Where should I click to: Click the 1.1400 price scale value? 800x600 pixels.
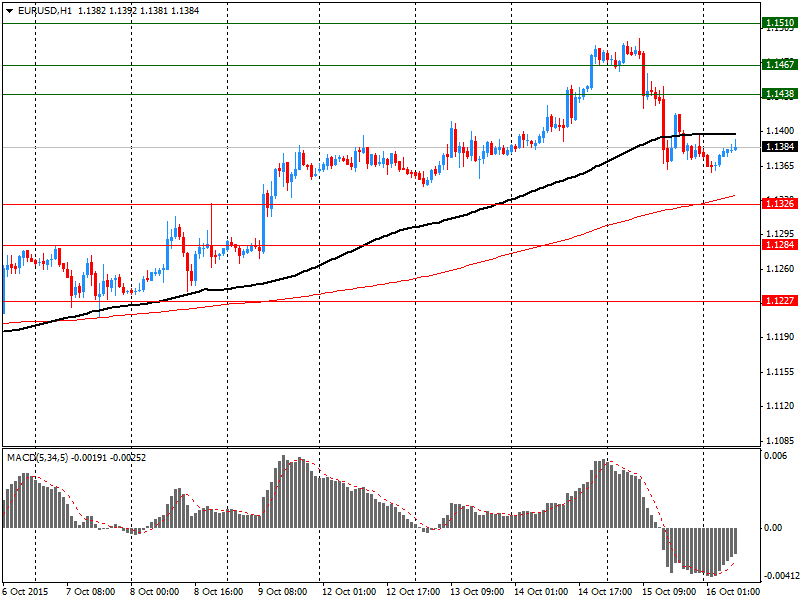[x=781, y=131]
